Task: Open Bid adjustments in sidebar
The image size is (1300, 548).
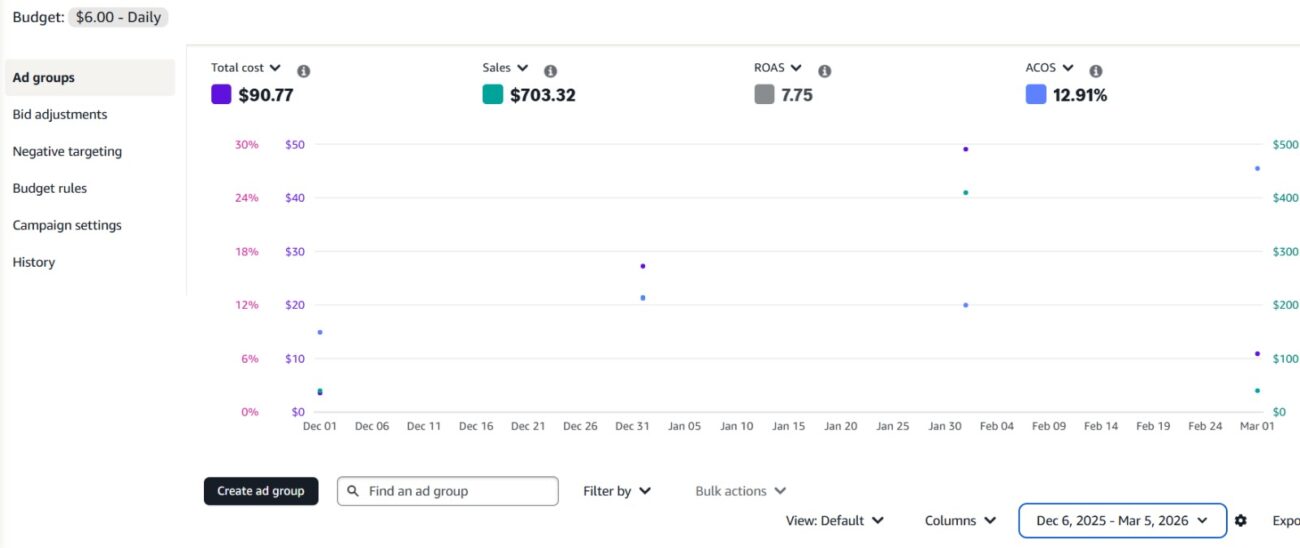Action: tap(60, 114)
